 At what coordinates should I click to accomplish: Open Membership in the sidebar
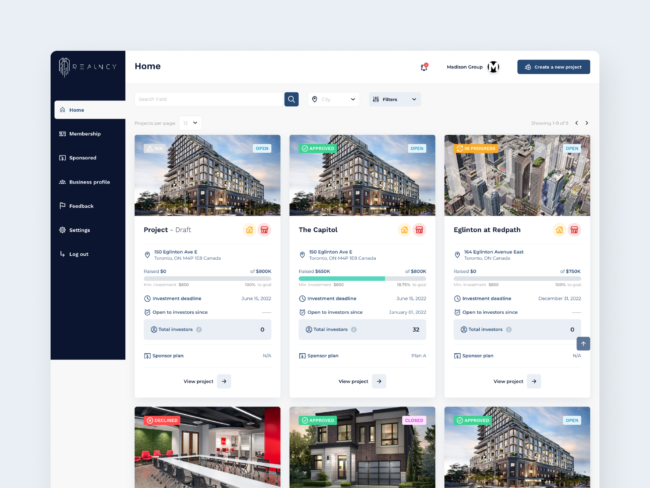click(85, 133)
